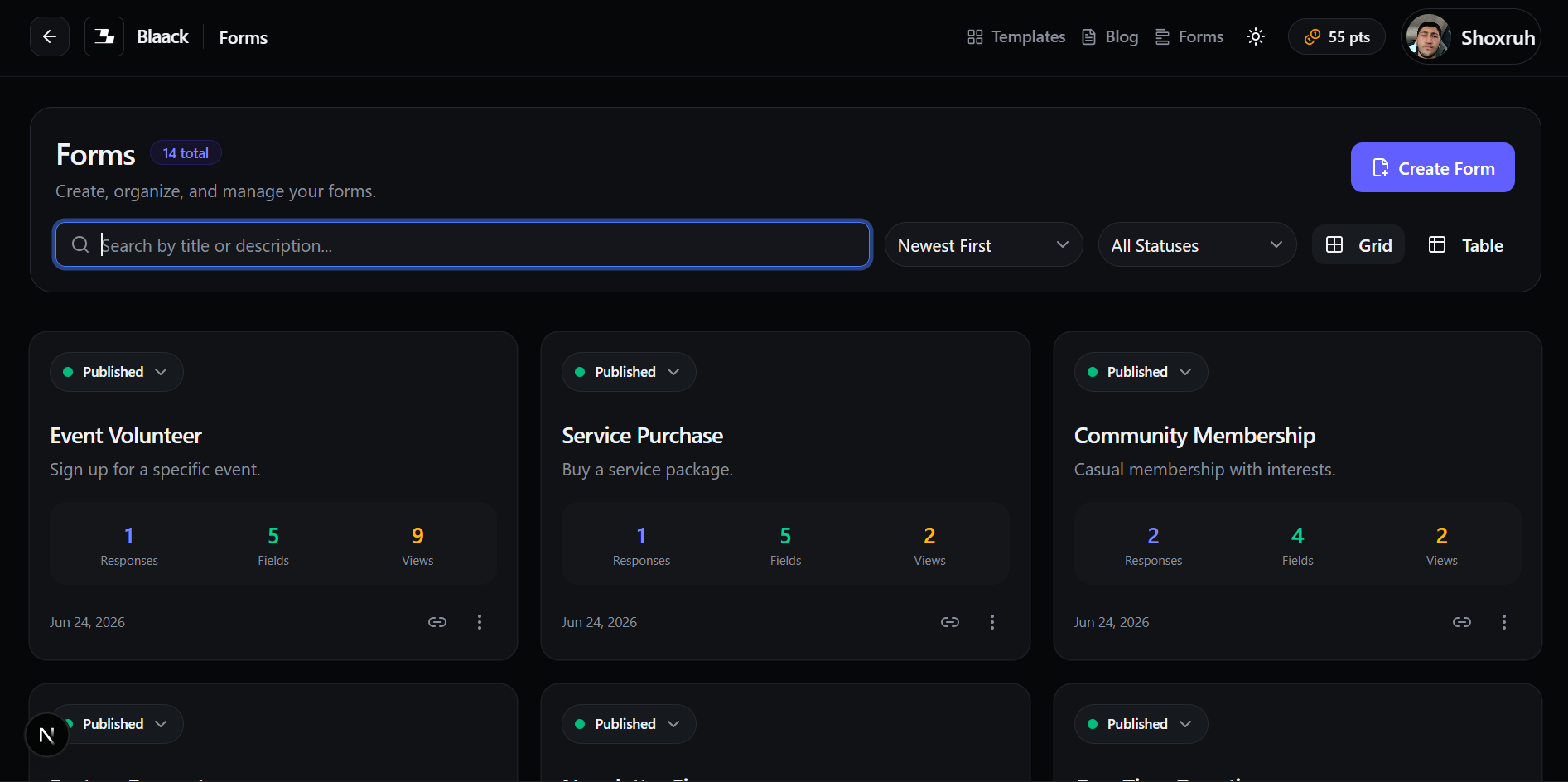The width and height of the screenshot is (1568, 782).
Task: Click "Buy a service package." description
Action: (647, 470)
